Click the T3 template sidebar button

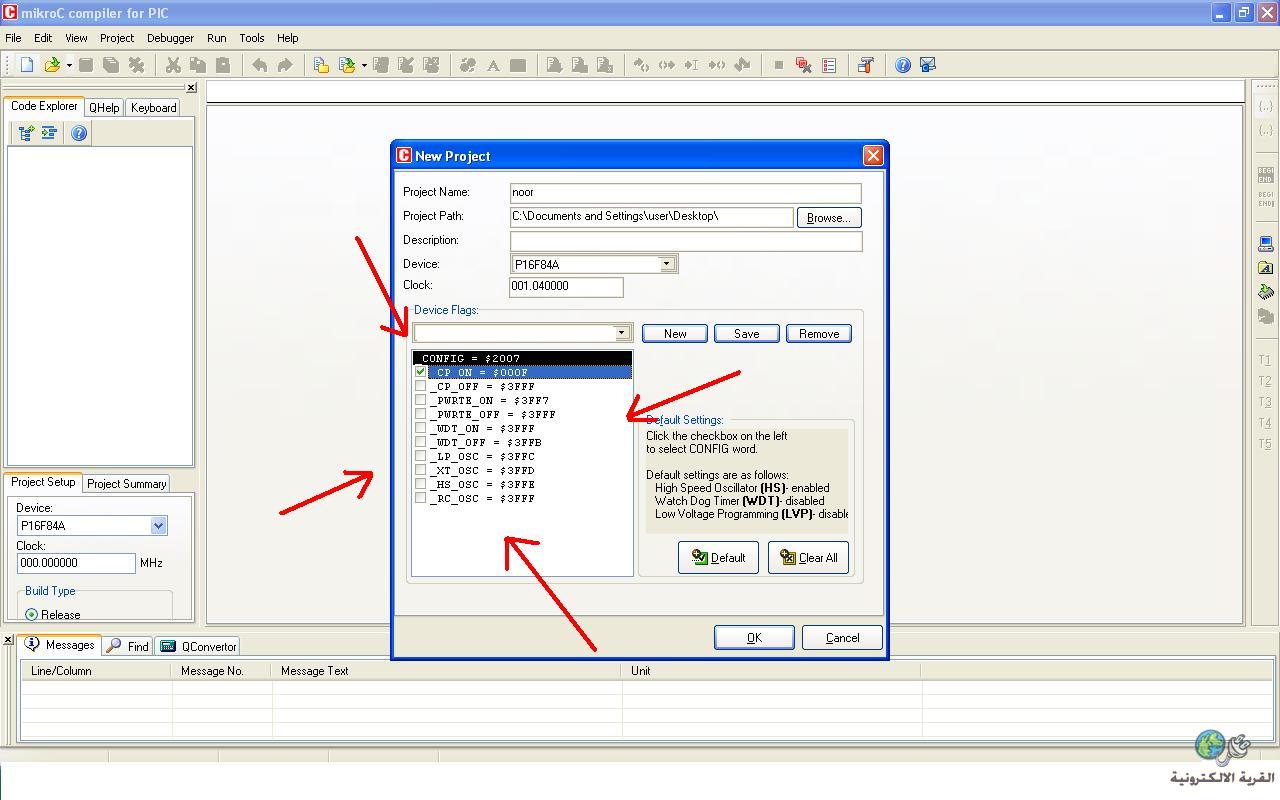point(1265,402)
